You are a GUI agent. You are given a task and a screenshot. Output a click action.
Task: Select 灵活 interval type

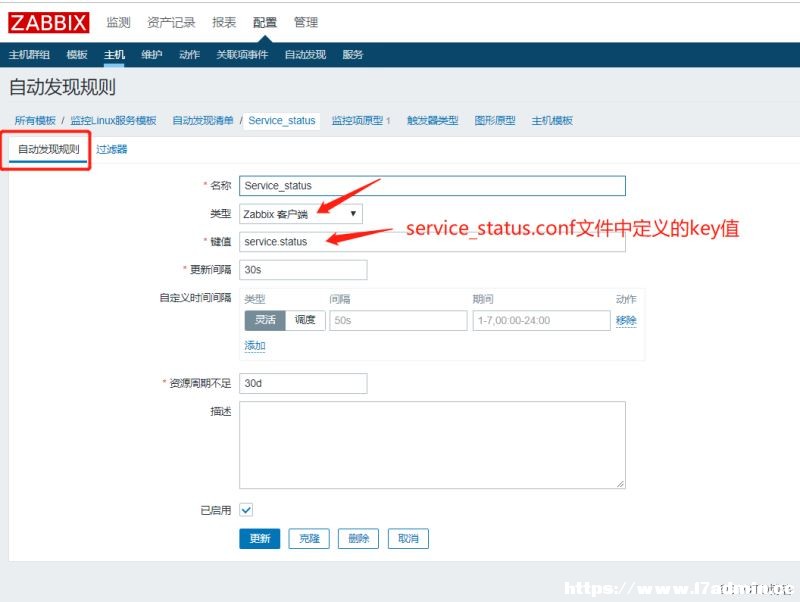(265, 320)
